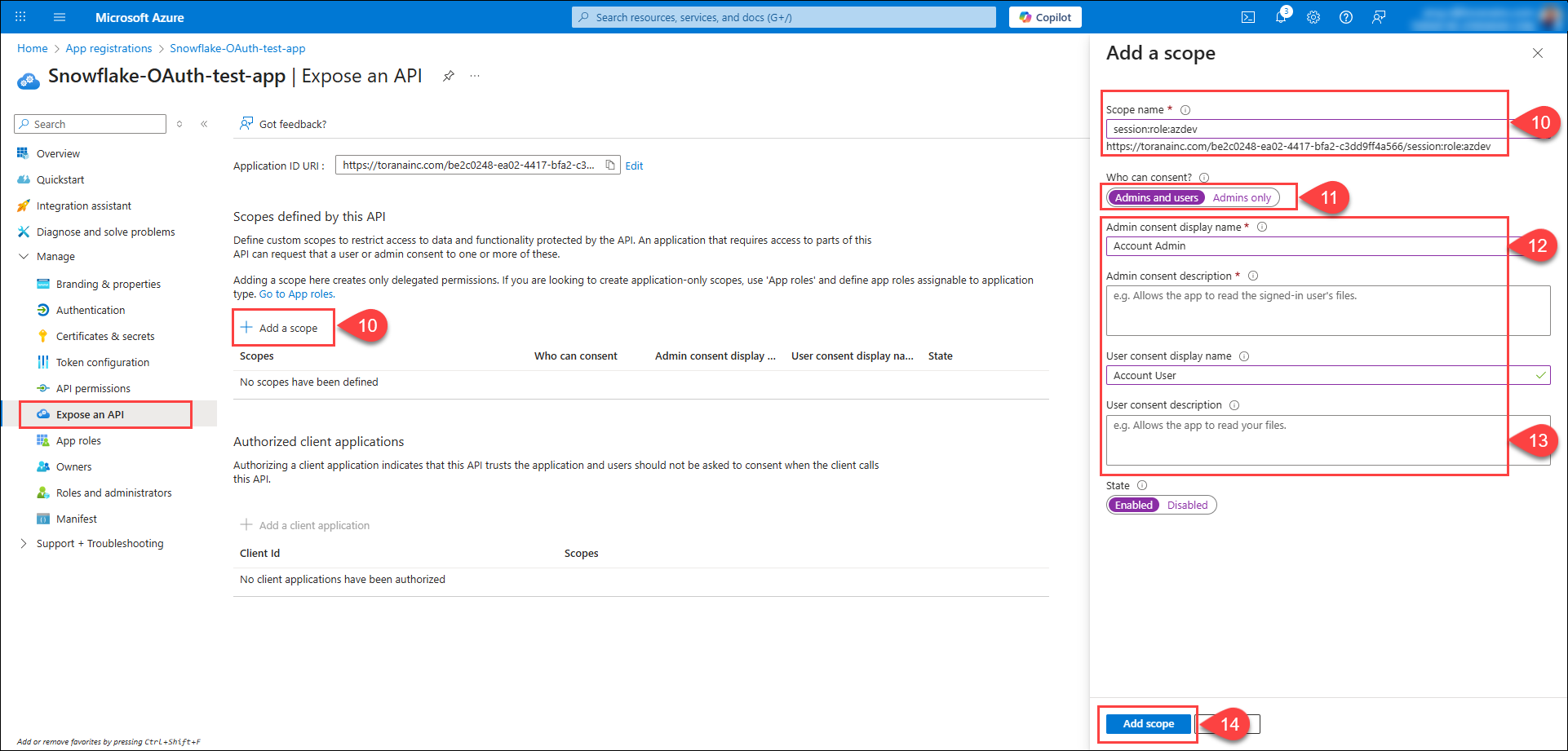1568x751 pixels.
Task: Pin the Expose an API page
Action: click(x=448, y=76)
